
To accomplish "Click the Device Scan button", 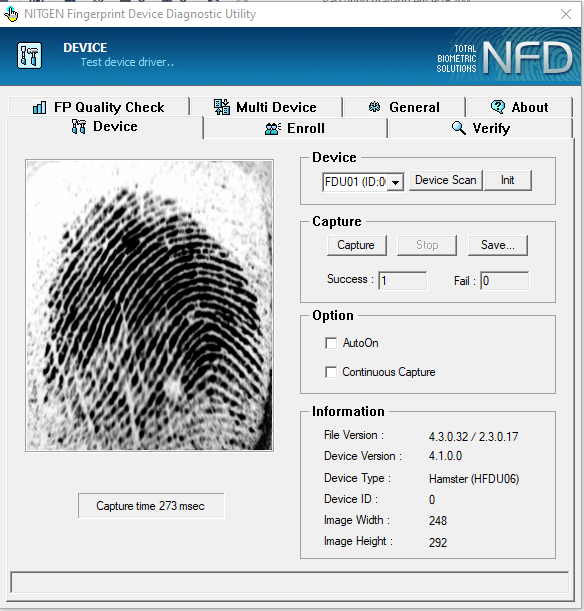I will (x=446, y=180).
